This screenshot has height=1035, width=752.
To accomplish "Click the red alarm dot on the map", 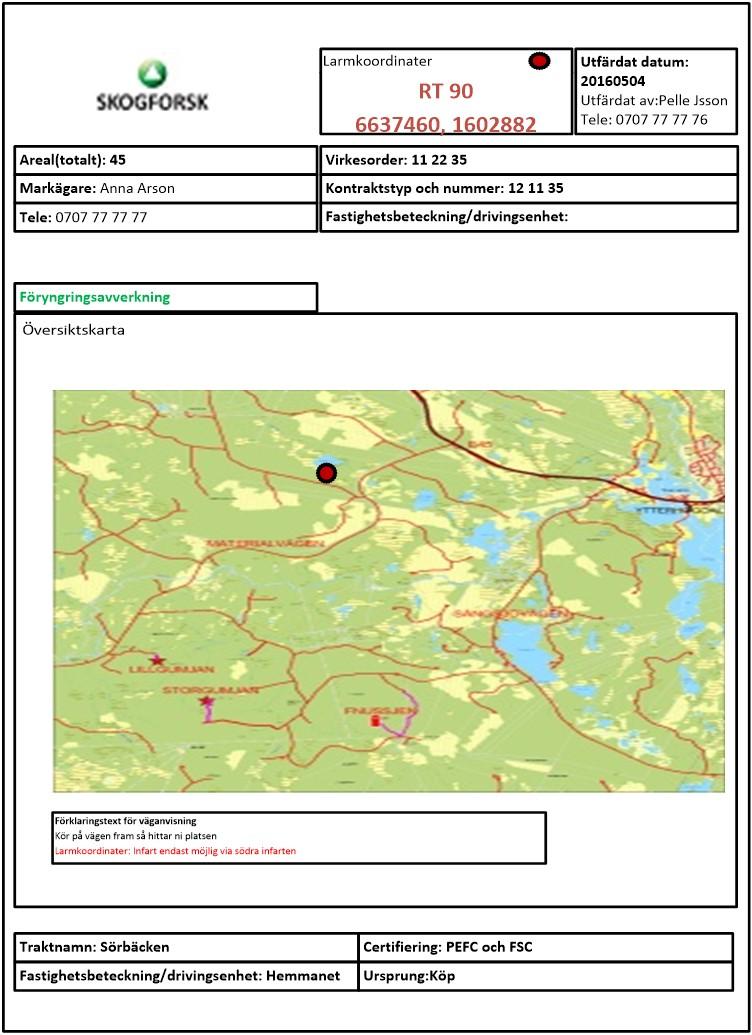I will tap(326, 473).
